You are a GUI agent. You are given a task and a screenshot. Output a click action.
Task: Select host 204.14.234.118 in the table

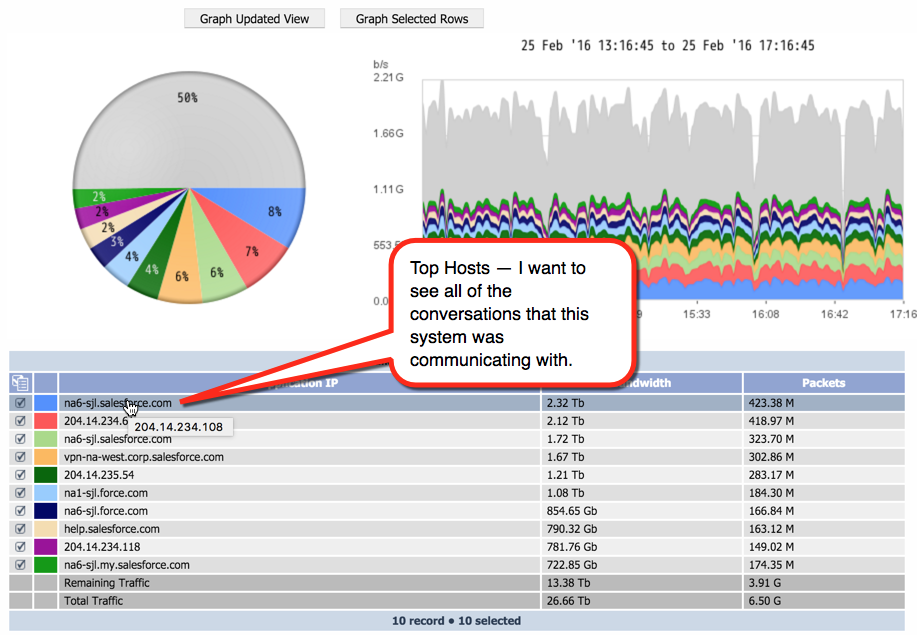tap(102, 547)
